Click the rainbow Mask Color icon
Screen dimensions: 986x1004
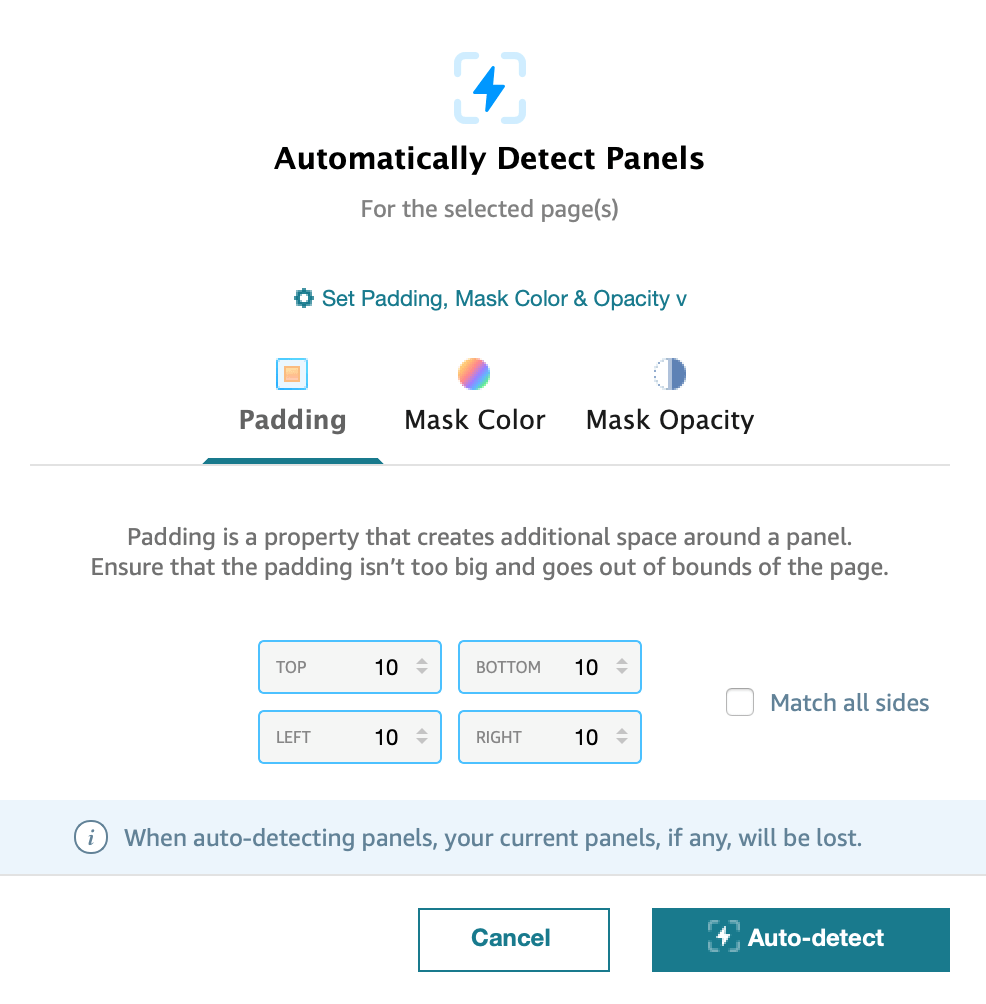pyautogui.click(x=474, y=374)
